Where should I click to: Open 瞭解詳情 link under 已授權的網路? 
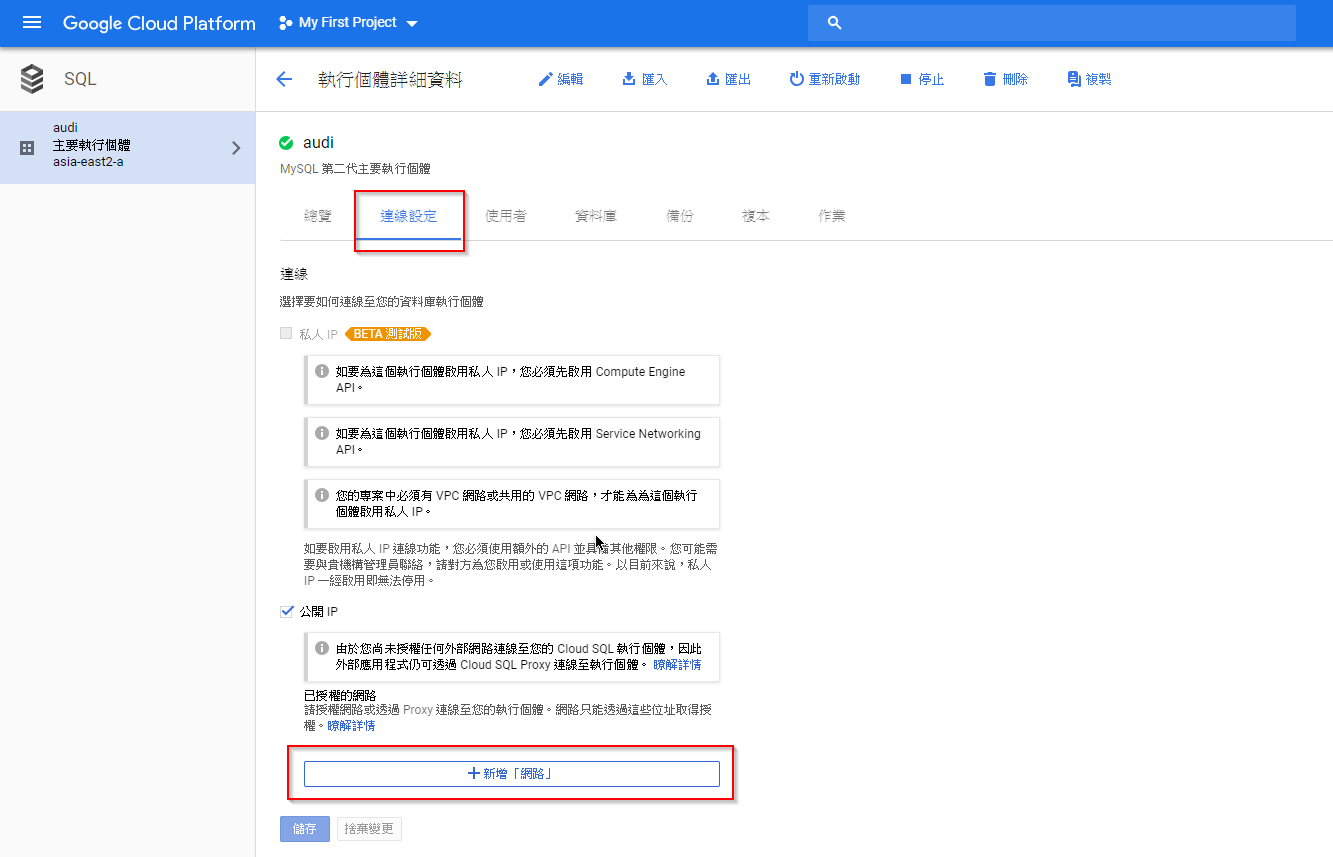pos(352,726)
